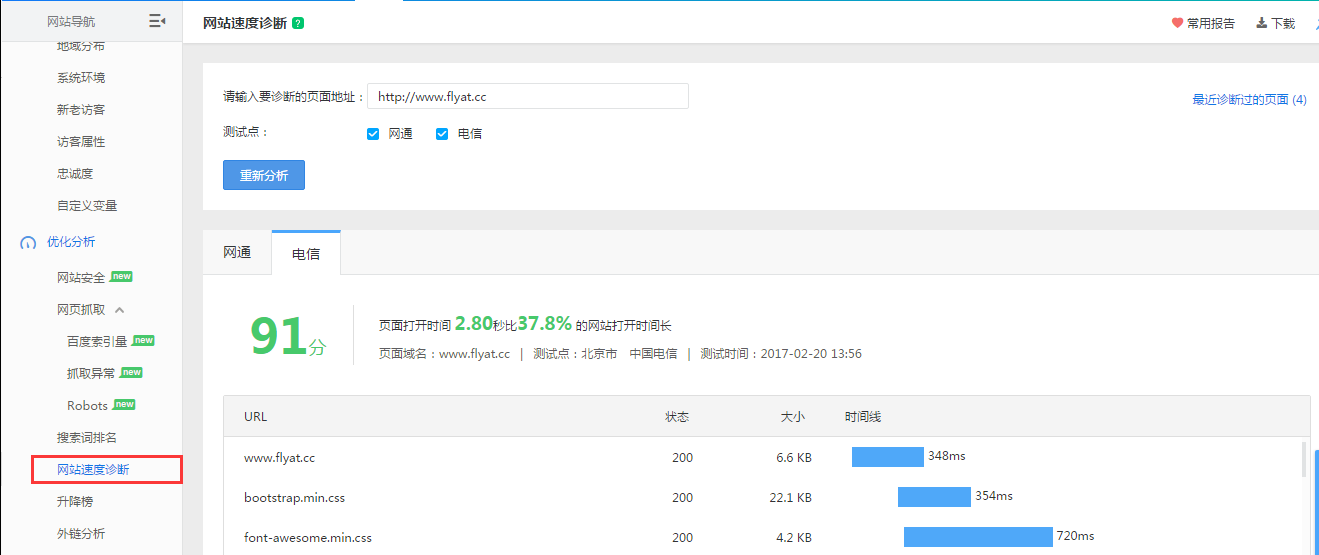Open 网站安全 in the sidebar

[81, 278]
